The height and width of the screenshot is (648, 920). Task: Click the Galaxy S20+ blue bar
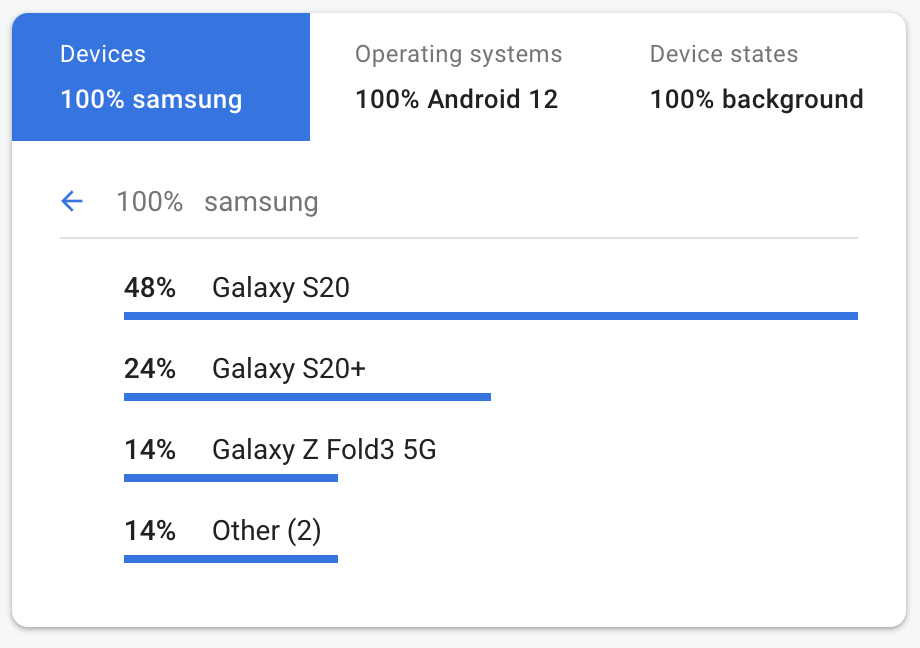[307, 397]
